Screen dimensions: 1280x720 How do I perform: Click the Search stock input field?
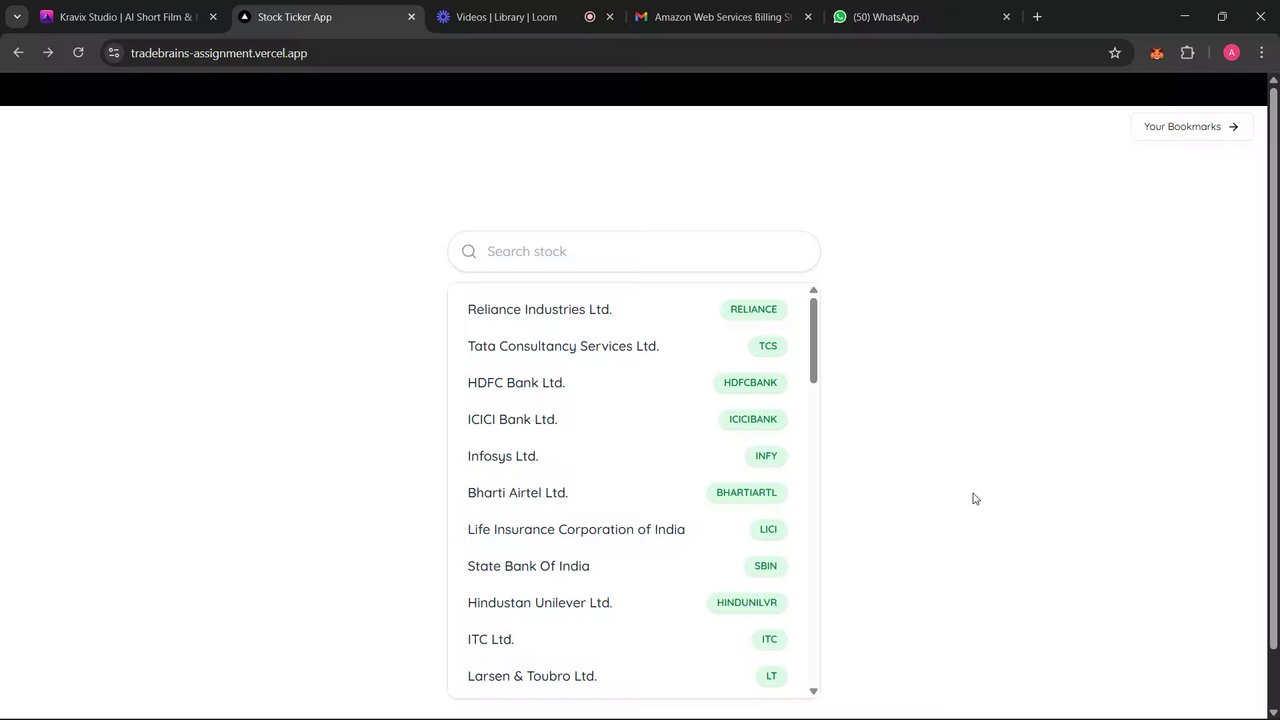634,251
